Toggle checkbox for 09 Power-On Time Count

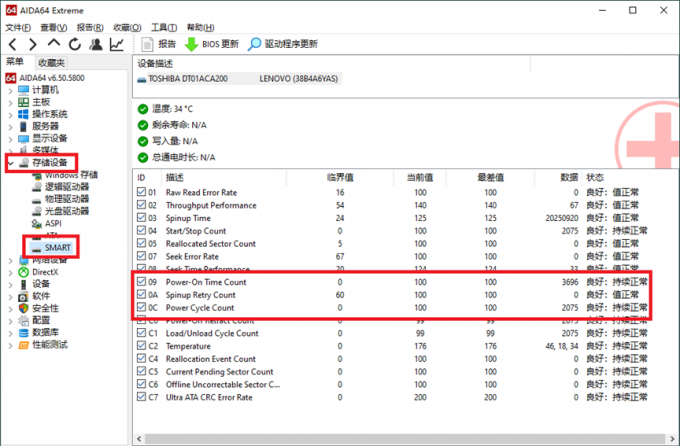point(141,282)
